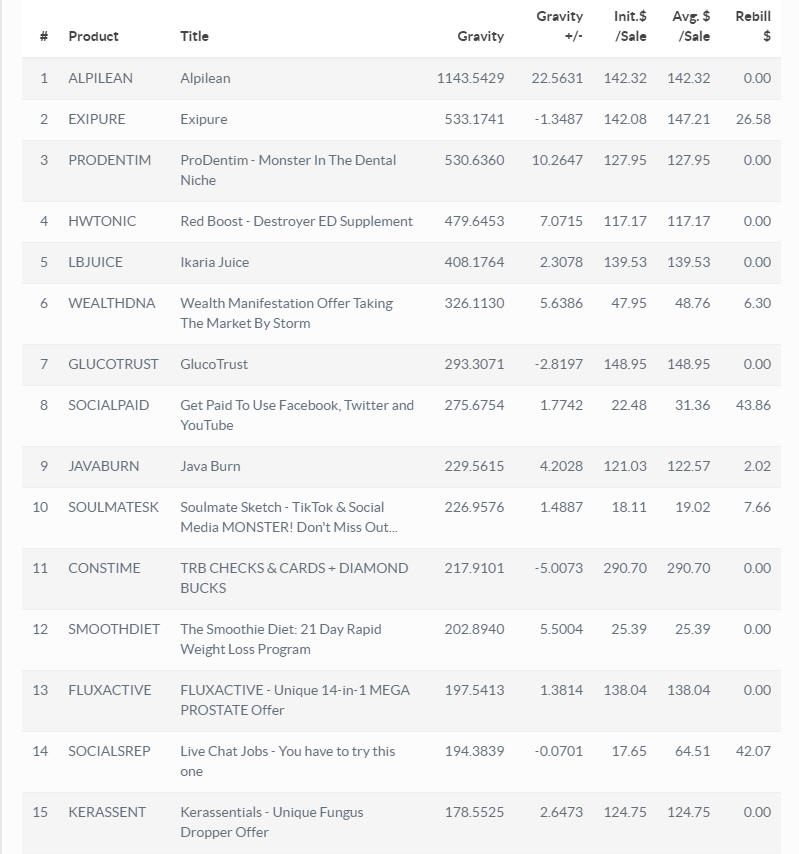Select the JAVABURN product cell
Image resolution: width=799 pixels, height=854 pixels.
pos(103,466)
